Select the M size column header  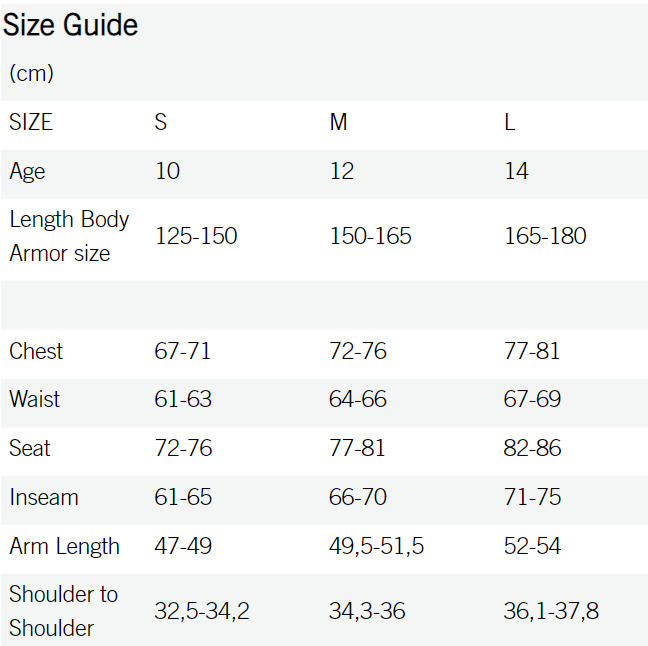pos(338,122)
